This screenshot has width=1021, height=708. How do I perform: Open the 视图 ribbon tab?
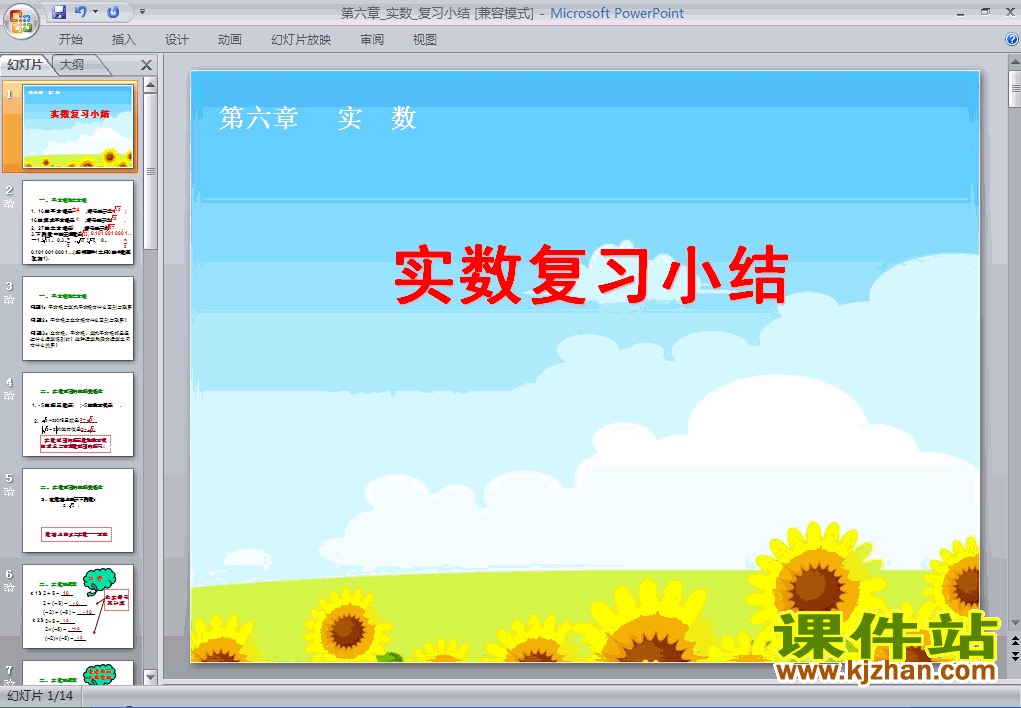[425, 40]
